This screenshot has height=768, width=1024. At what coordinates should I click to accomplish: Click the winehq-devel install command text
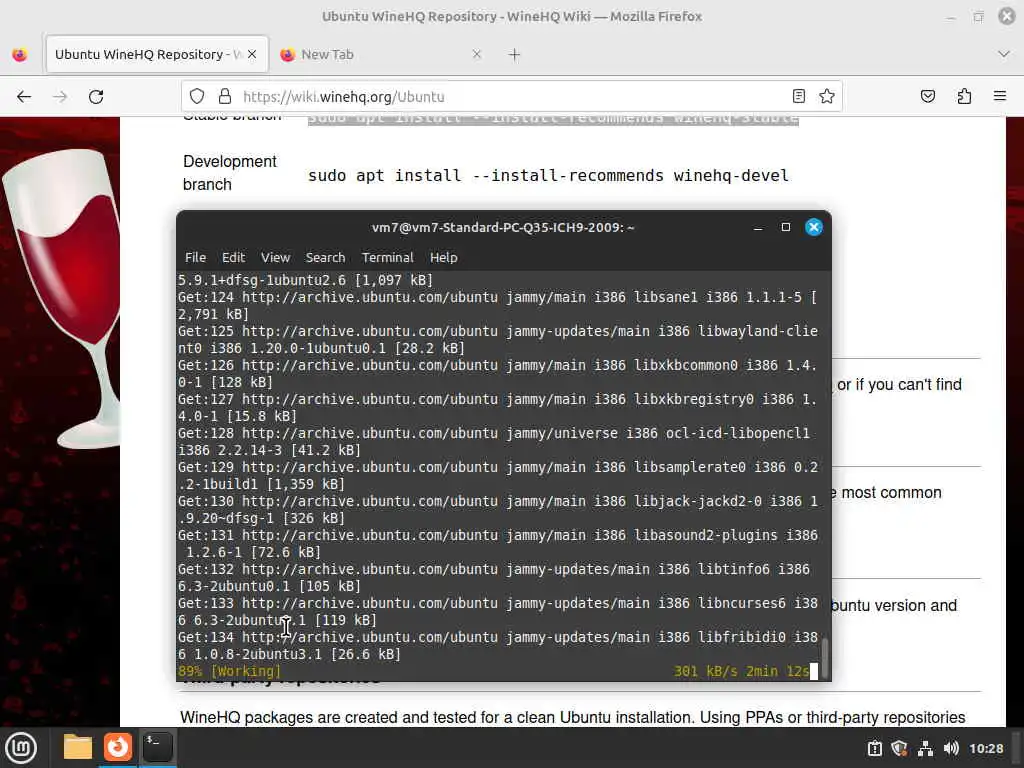(x=549, y=176)
